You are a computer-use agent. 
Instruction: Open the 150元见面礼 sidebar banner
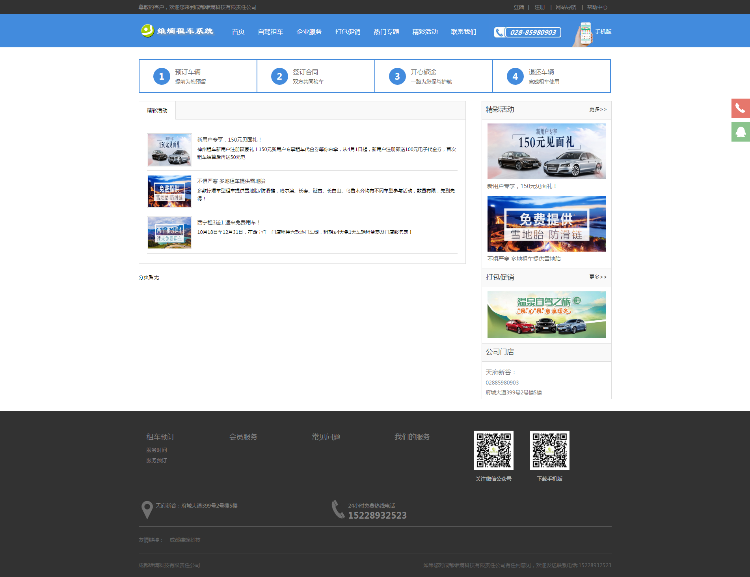(546, 151)
